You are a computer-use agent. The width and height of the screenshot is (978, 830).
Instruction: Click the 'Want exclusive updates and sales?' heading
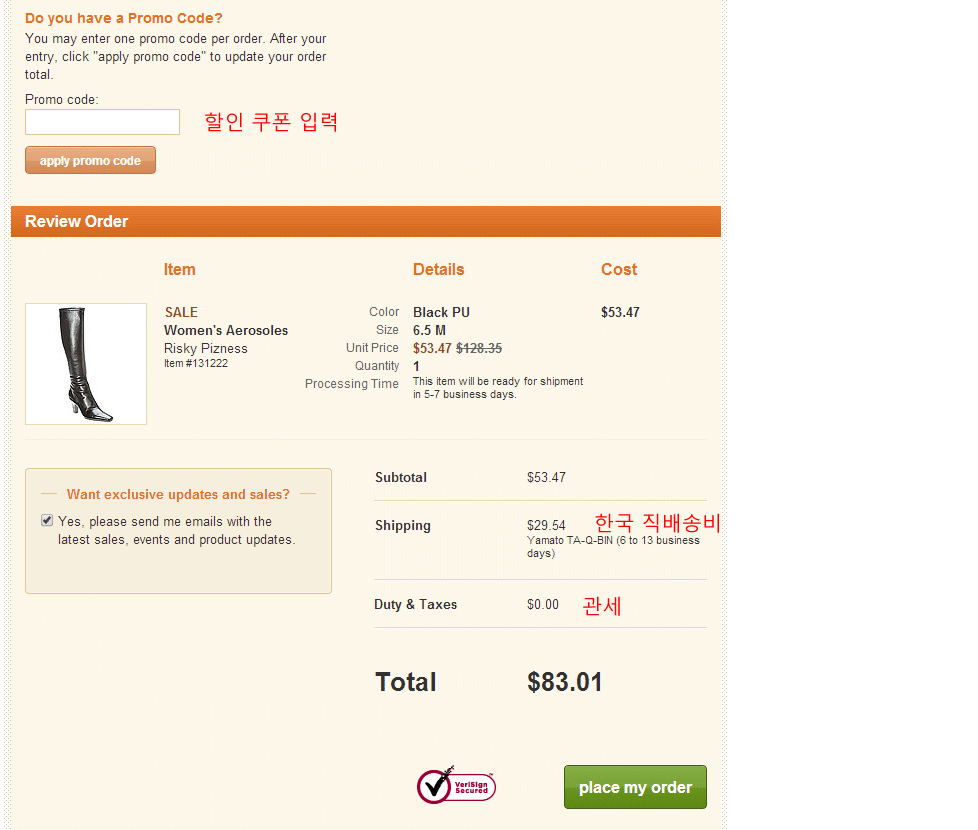[178, 495]
